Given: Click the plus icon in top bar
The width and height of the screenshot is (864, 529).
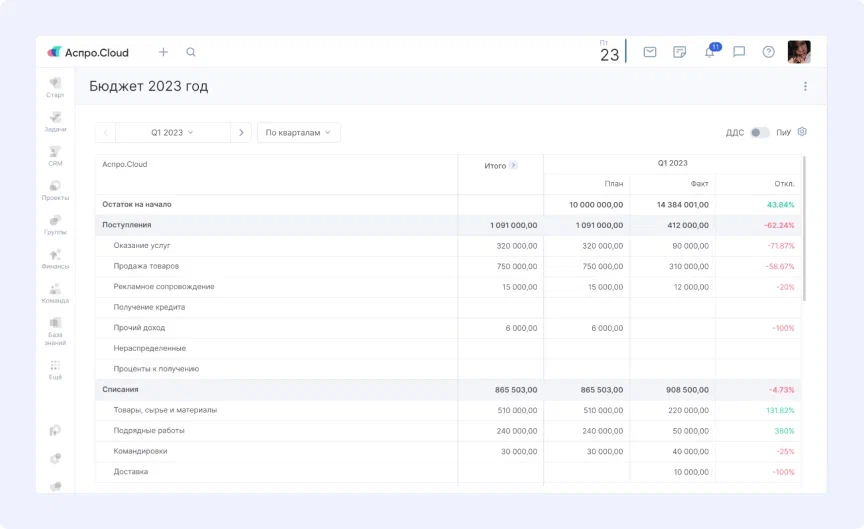Looking at the screenshot, I should 163,52.
